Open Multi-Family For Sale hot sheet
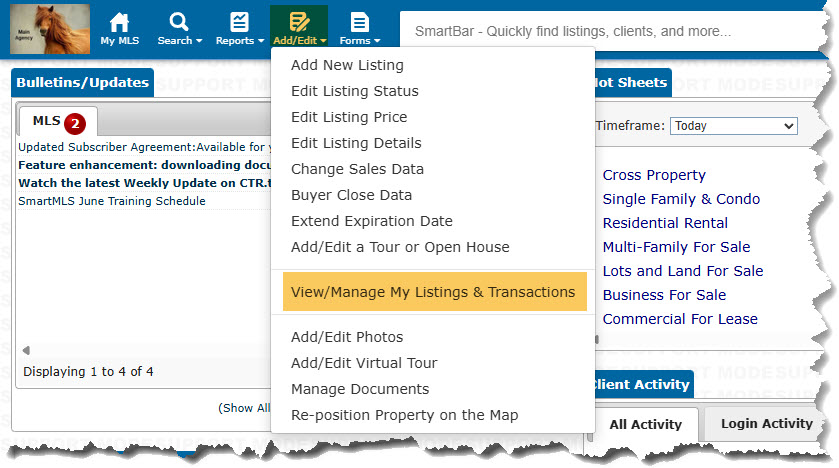This screenshot has height=468, width=839. [676, 247]
